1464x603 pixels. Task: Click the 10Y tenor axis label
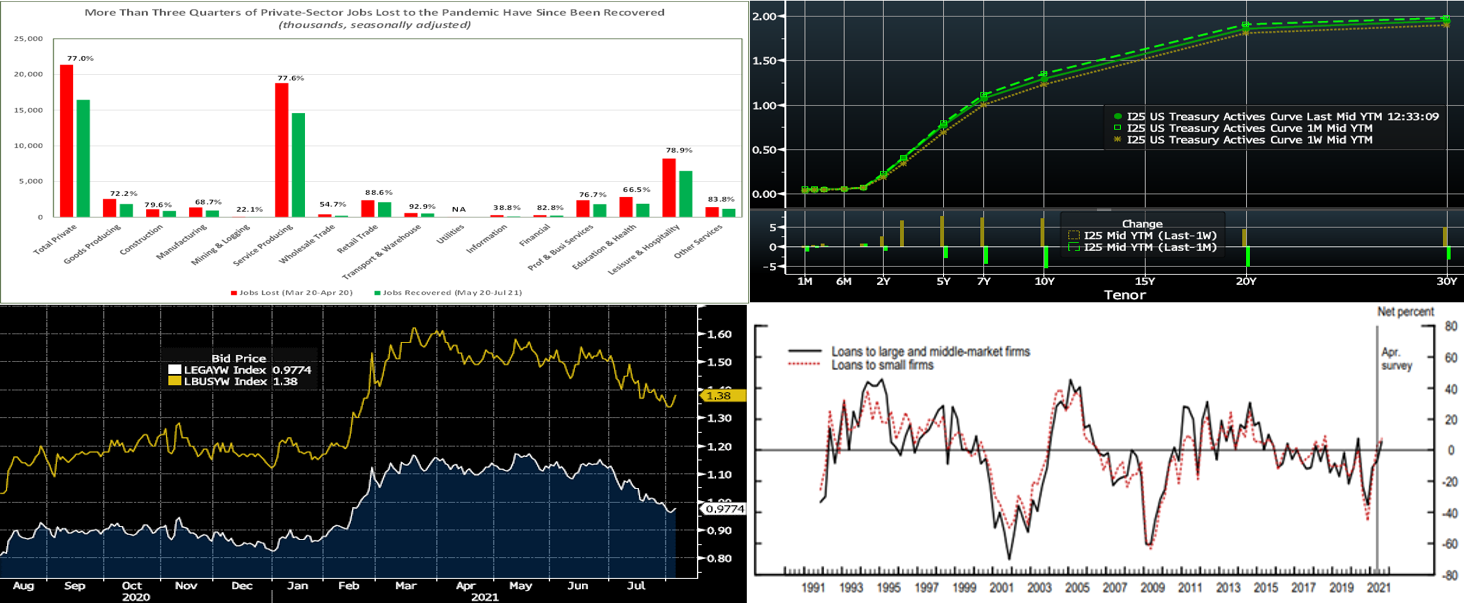1044,282
